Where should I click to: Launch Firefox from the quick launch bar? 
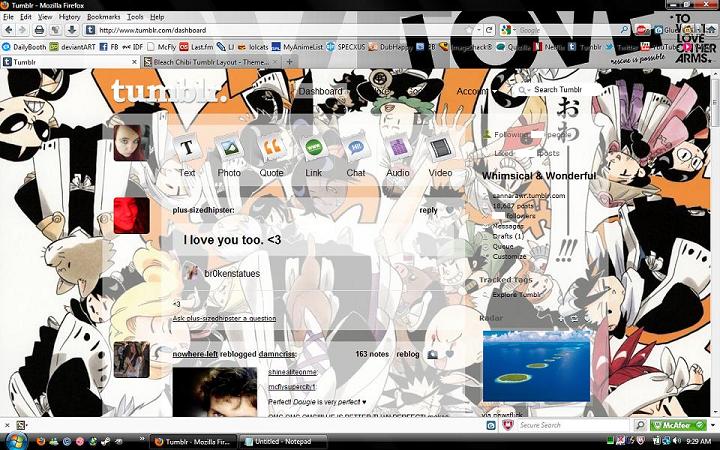point(40,441)
